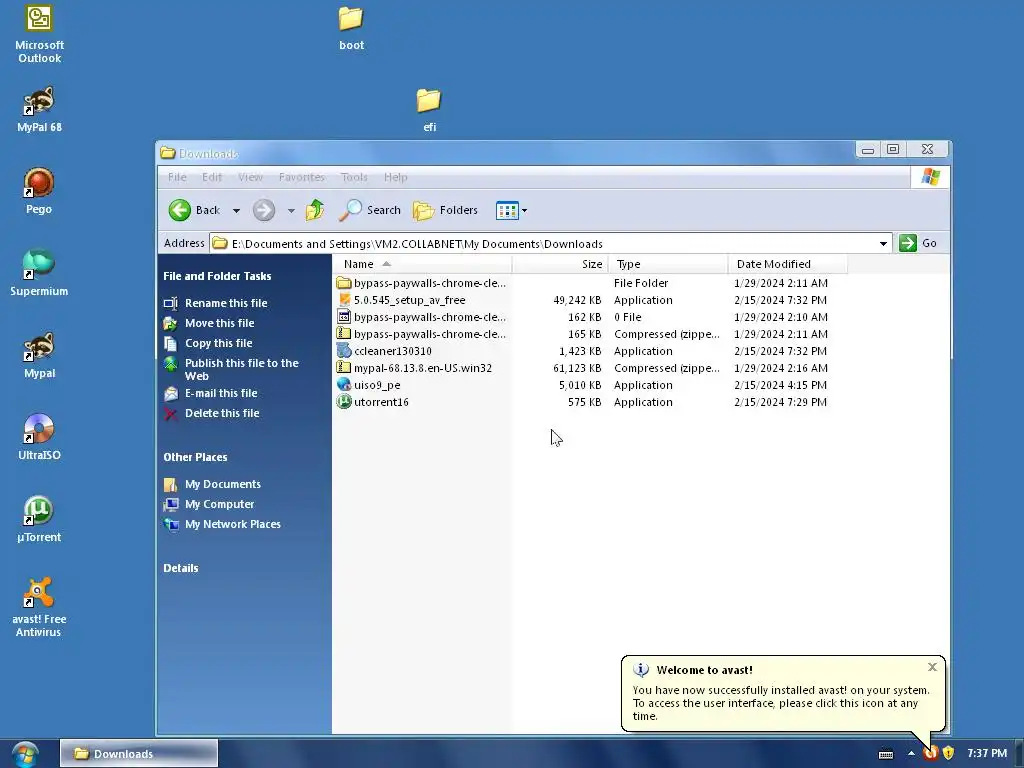
Task: Click Publish this file to the Web
Action: click(x=242, y=370)
